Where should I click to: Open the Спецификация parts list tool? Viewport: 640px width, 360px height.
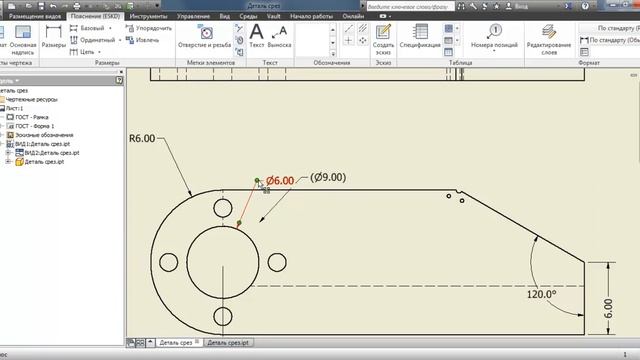[x=420, y=37]
